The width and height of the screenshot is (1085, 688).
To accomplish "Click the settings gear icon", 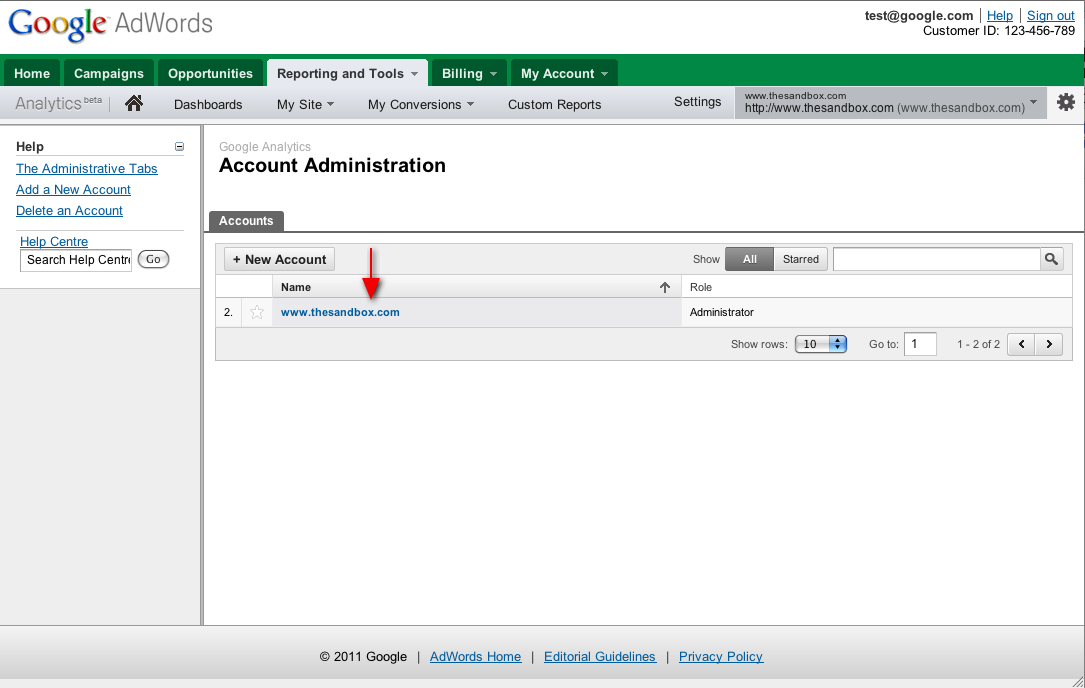I will [x=1066, y=102].
